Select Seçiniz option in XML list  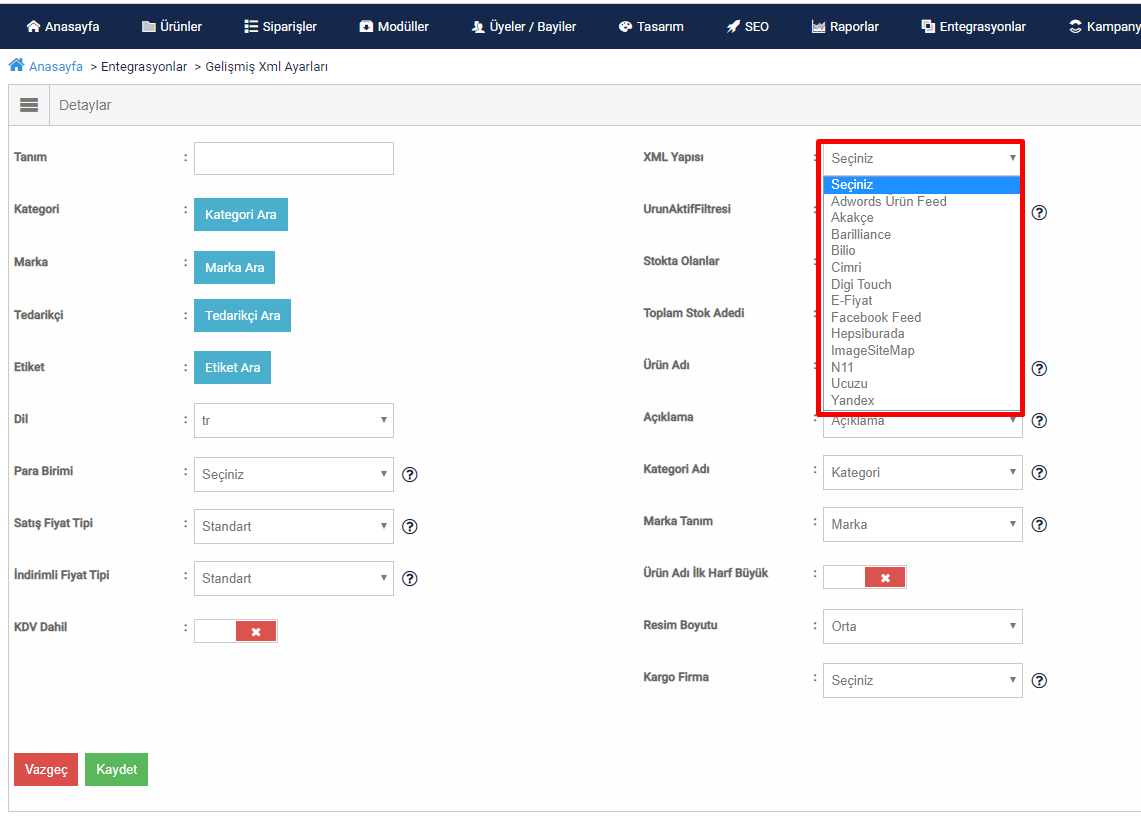[x=921, y=185]
